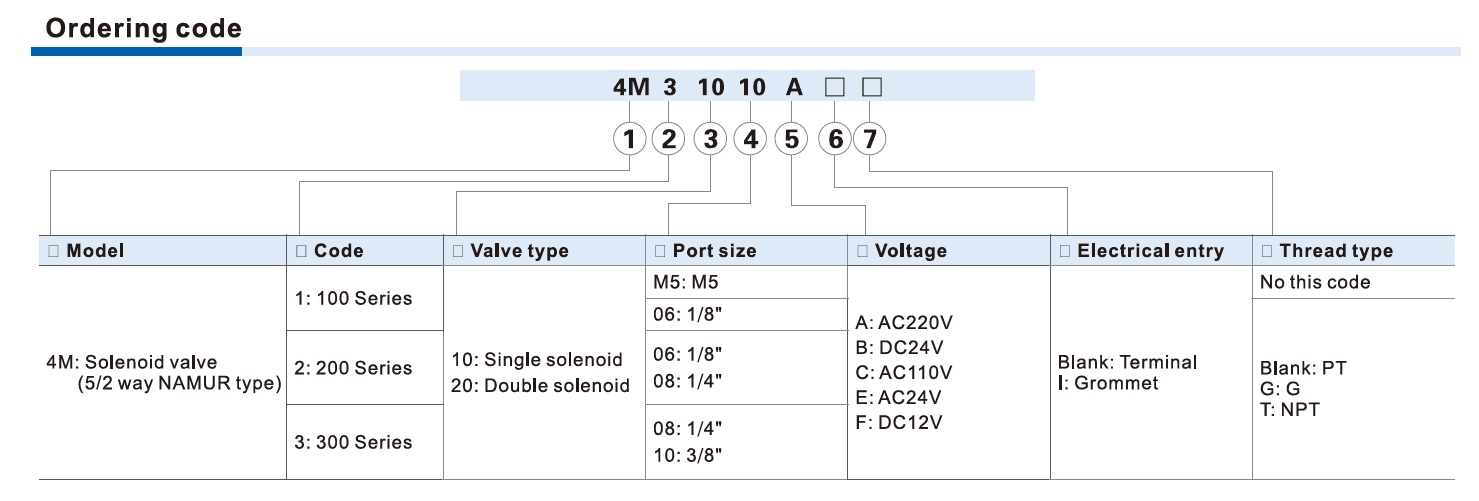The image size is (1479, 501).
Task: Click circled number 5 marker
Action: pyautogui.click(x=792, y=140)
